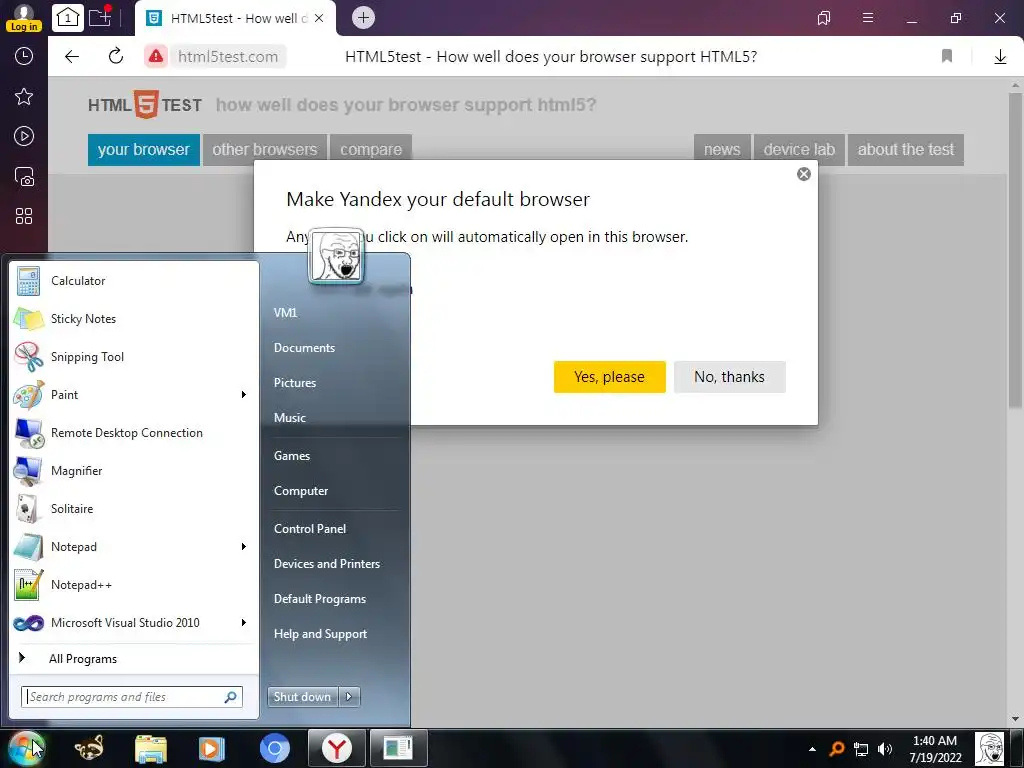Click the volume speaker tray icon

click(885, 749)
